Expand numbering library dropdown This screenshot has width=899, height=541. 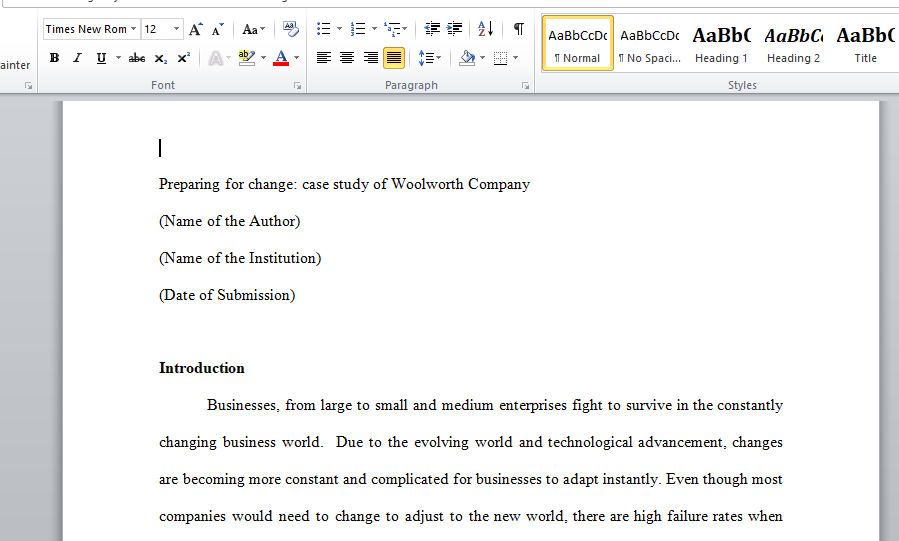374,29
